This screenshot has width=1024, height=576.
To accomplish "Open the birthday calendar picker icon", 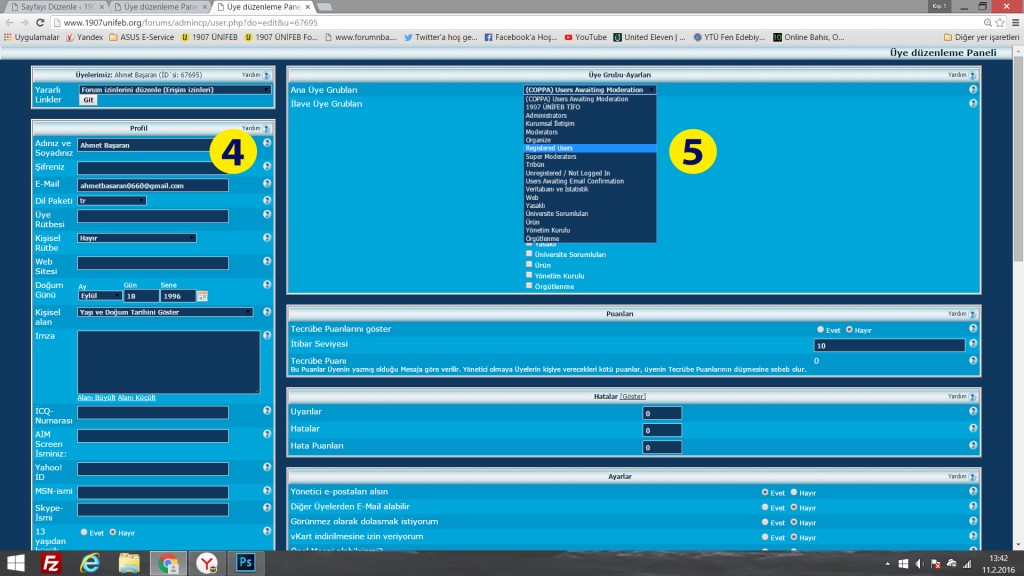I will click(x=202, y=296).
